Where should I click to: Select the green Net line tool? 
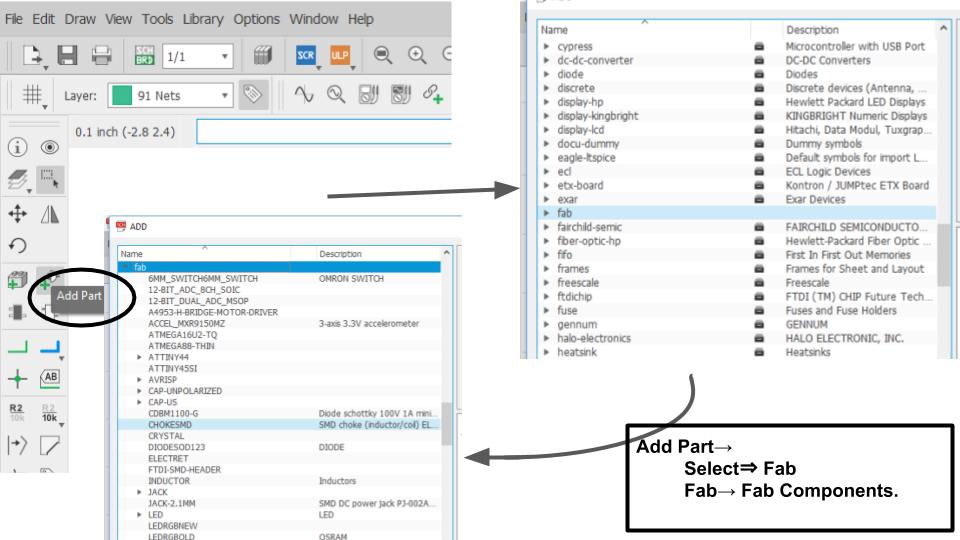click(17, 348)
